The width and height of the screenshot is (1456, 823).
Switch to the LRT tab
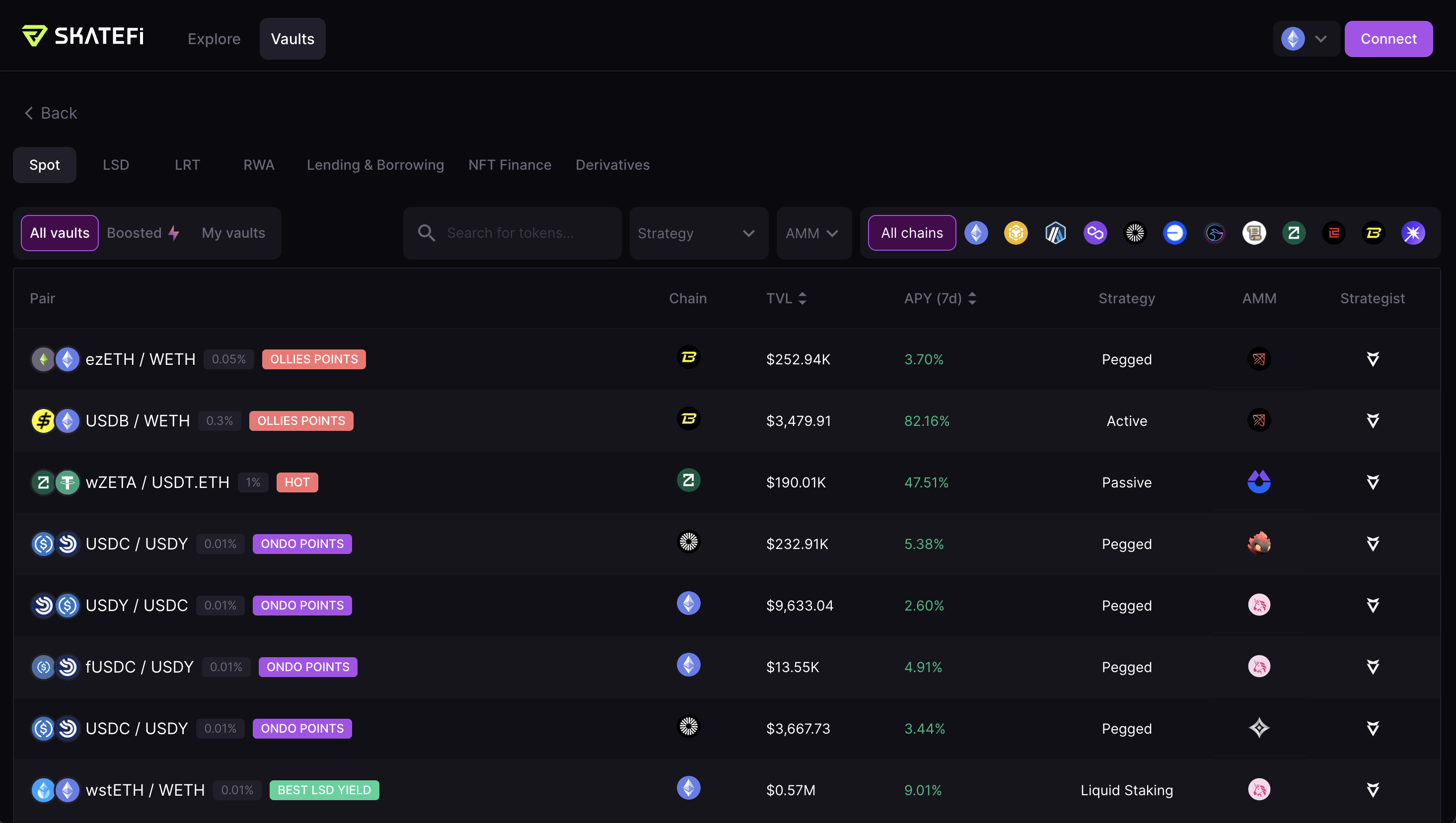[x=187, y=165]
